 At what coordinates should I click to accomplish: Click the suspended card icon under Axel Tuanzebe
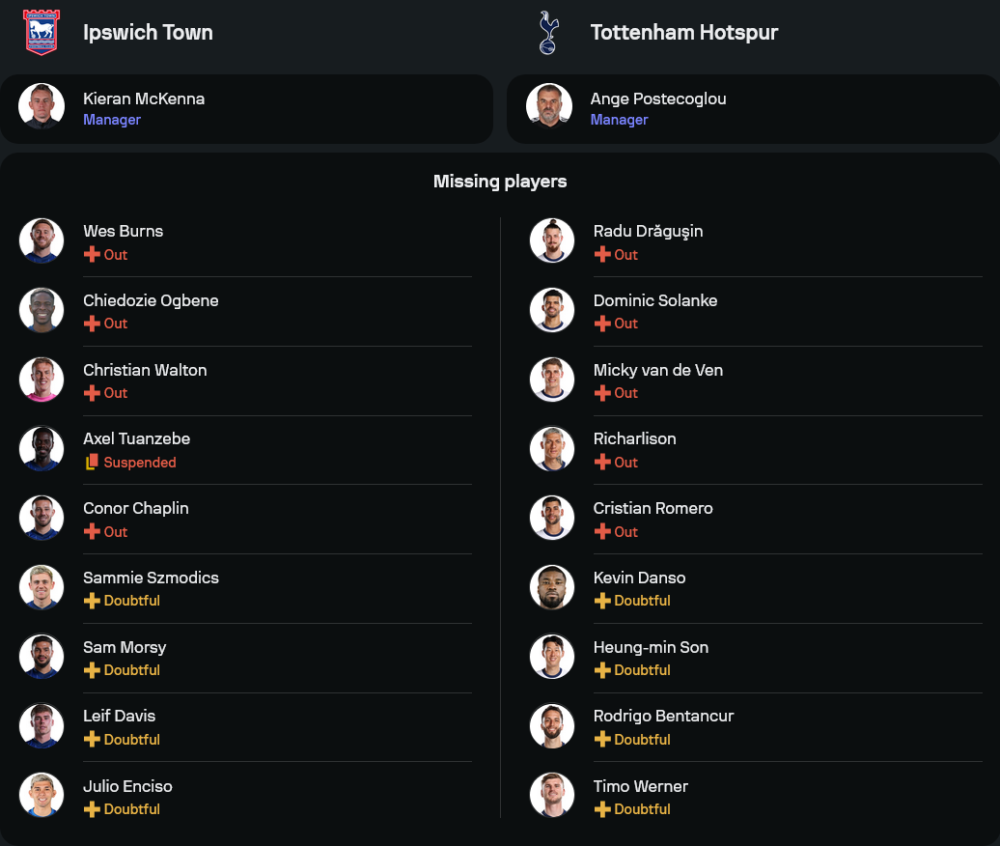tap(92, 462)
